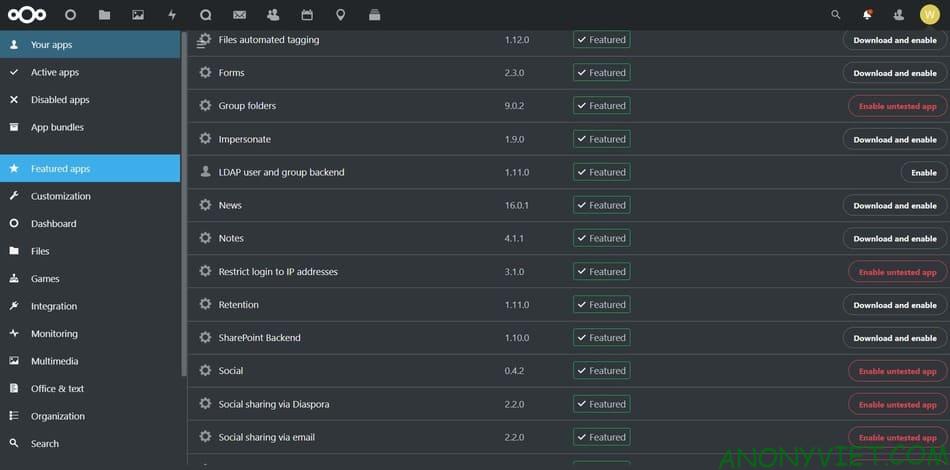Click Download and enable for Forms
This screenshot has height=470, width=950.
point(894,73)
